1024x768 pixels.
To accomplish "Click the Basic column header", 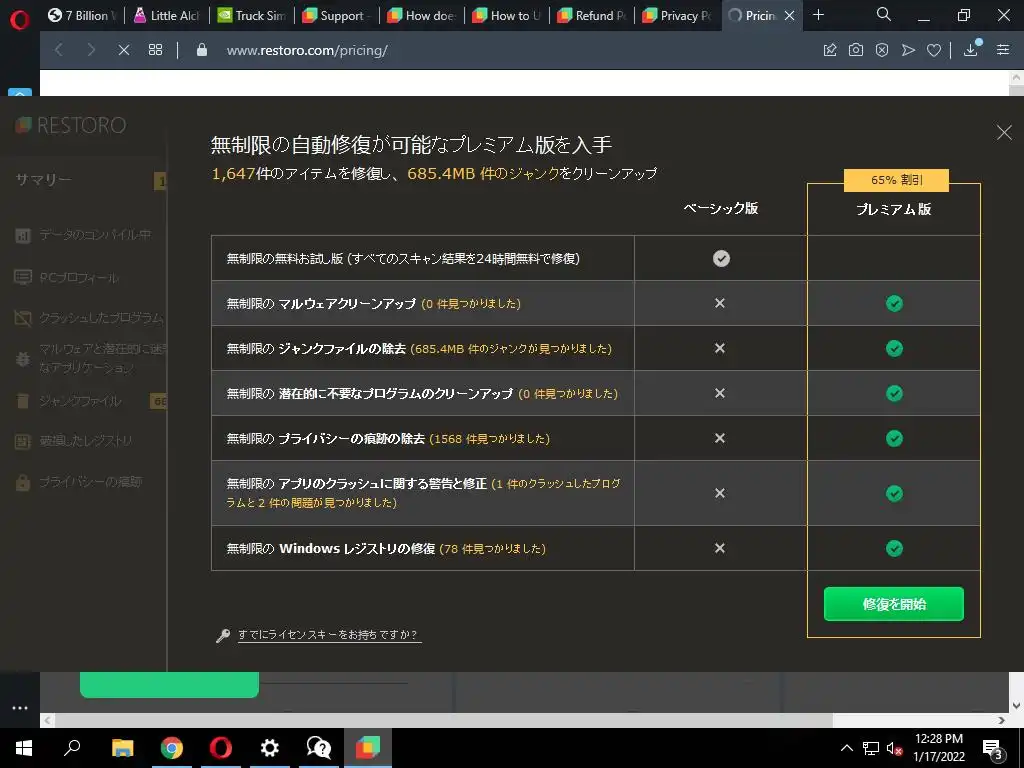I will [x=720, y=208].
